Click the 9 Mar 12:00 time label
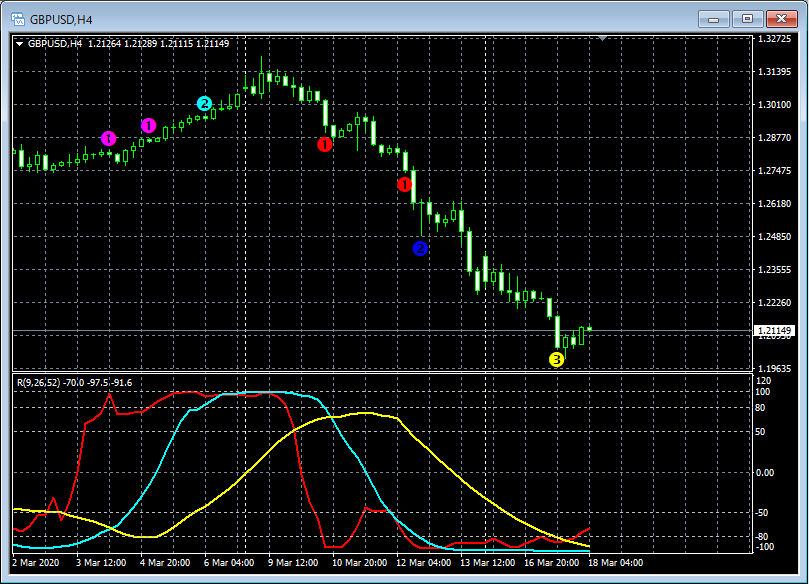This screenshot has width=809, height=584. click(x=293, y=563)
